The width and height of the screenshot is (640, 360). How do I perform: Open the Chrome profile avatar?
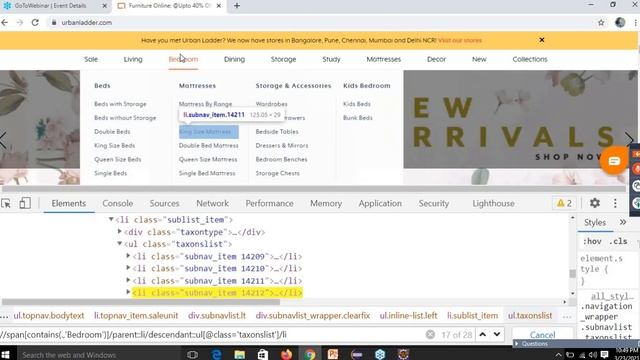pyautogui.click(x=620, y=22)
